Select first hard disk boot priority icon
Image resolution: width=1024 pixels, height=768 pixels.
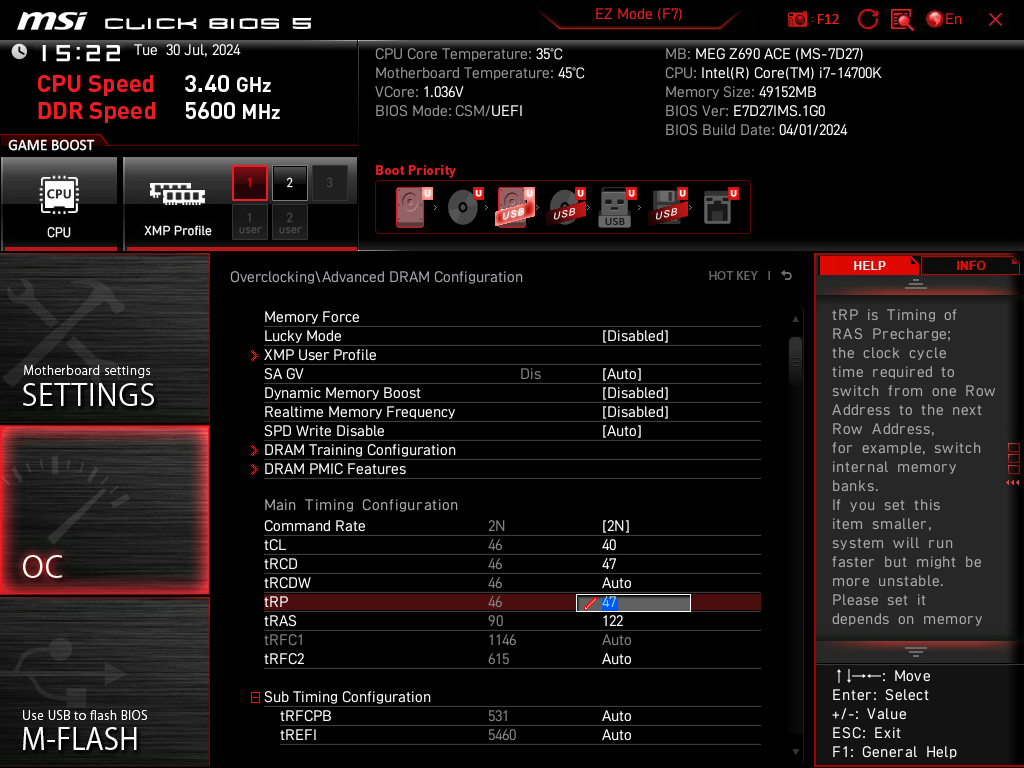pos(413,207)
